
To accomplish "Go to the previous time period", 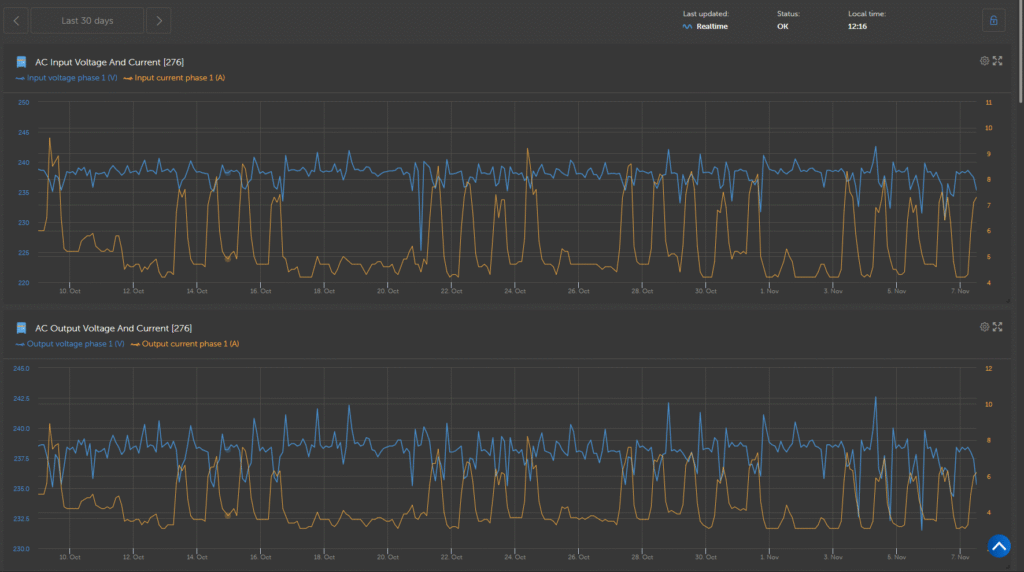I will [x=17, y=21].
